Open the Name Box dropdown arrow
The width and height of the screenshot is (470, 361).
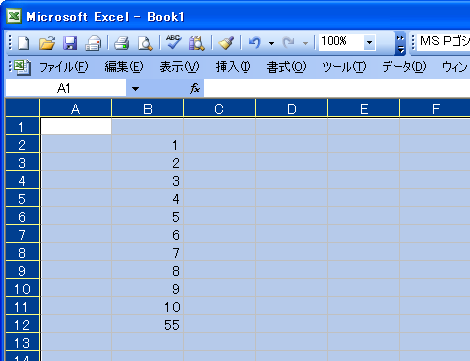coord(135,89)
